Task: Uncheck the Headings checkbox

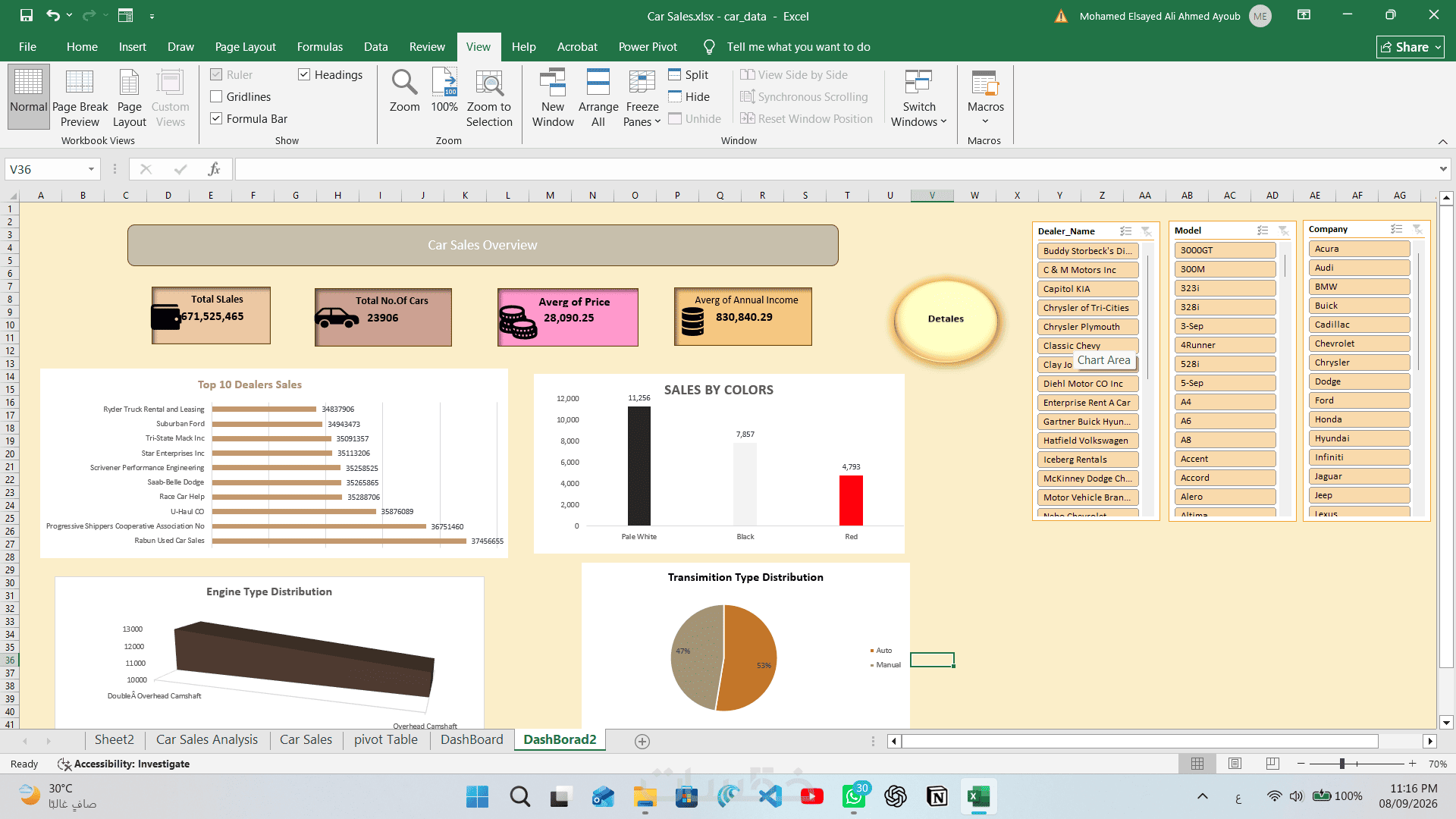Action: [304, 74]
